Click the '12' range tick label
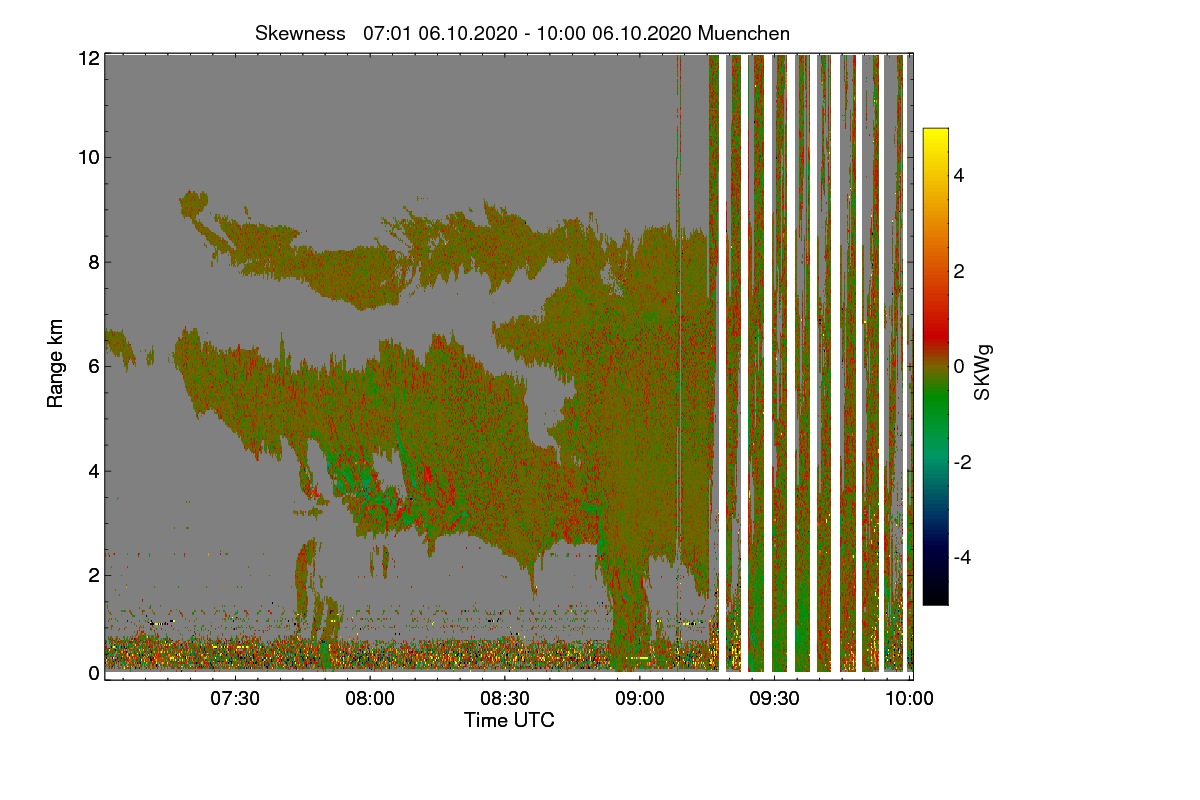Screen dimensions: 1200x800 point(89,59)
